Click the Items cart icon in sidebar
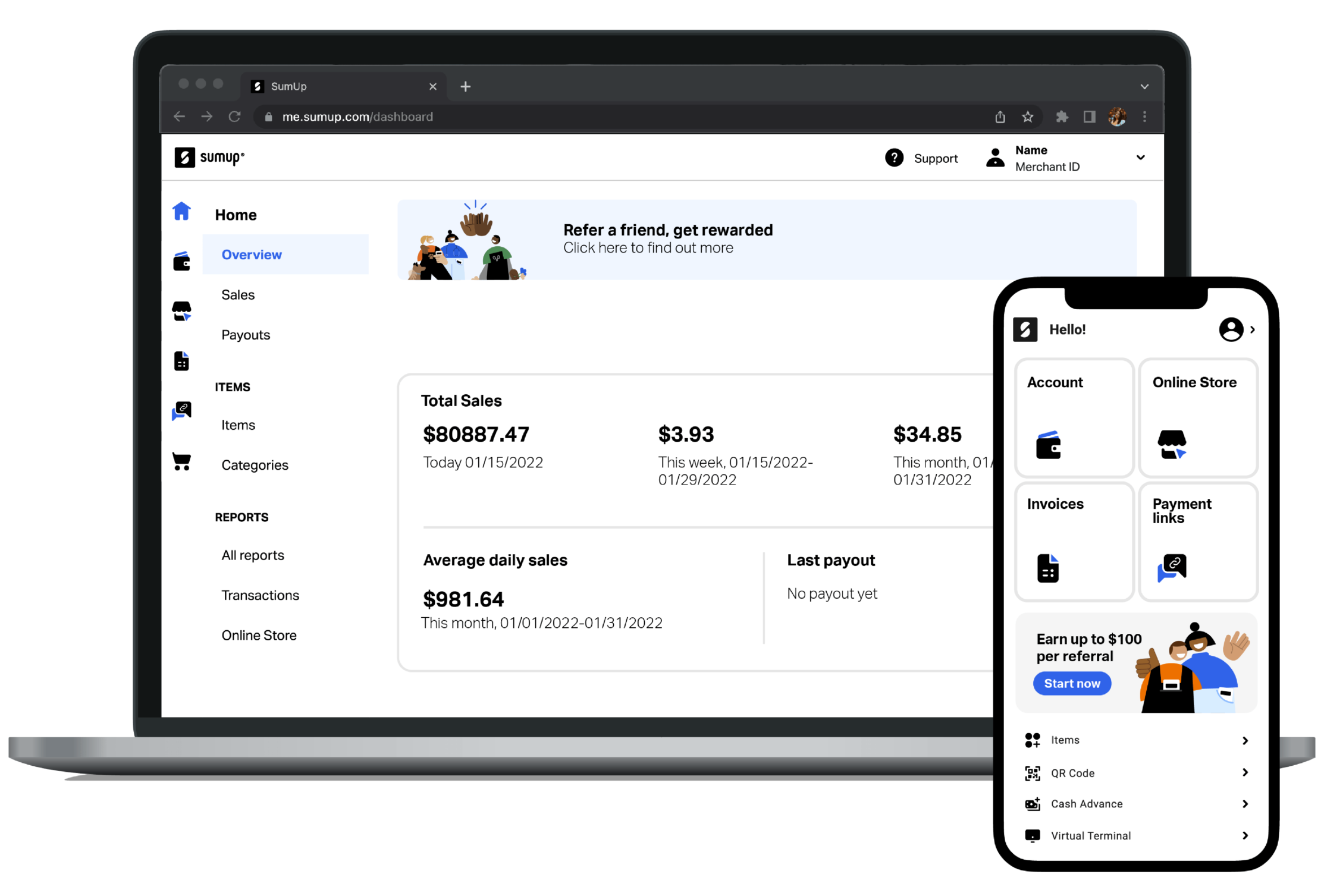Screen dimensions: 1324x896 coord(181,463)
